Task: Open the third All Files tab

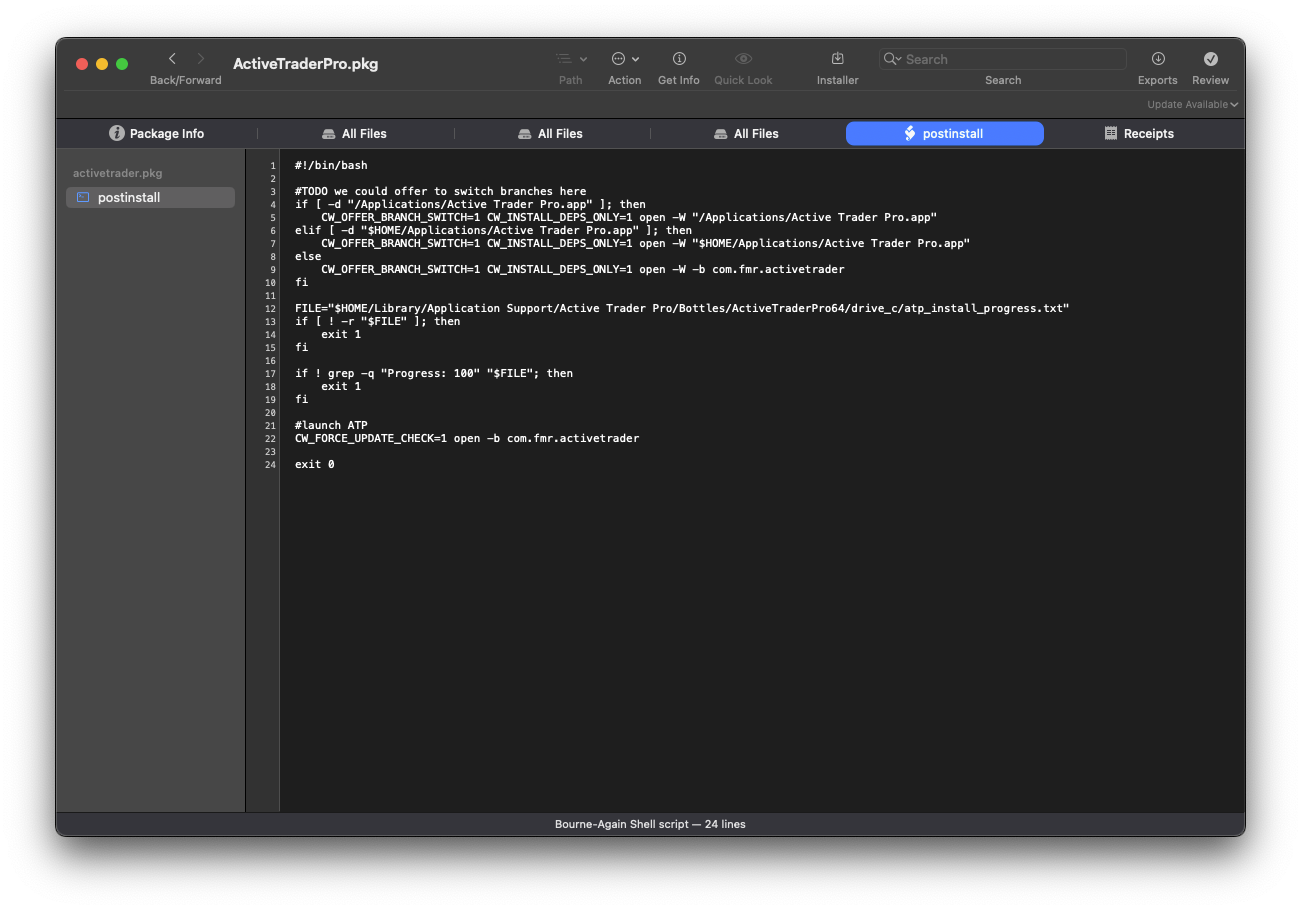Action: 747,133
